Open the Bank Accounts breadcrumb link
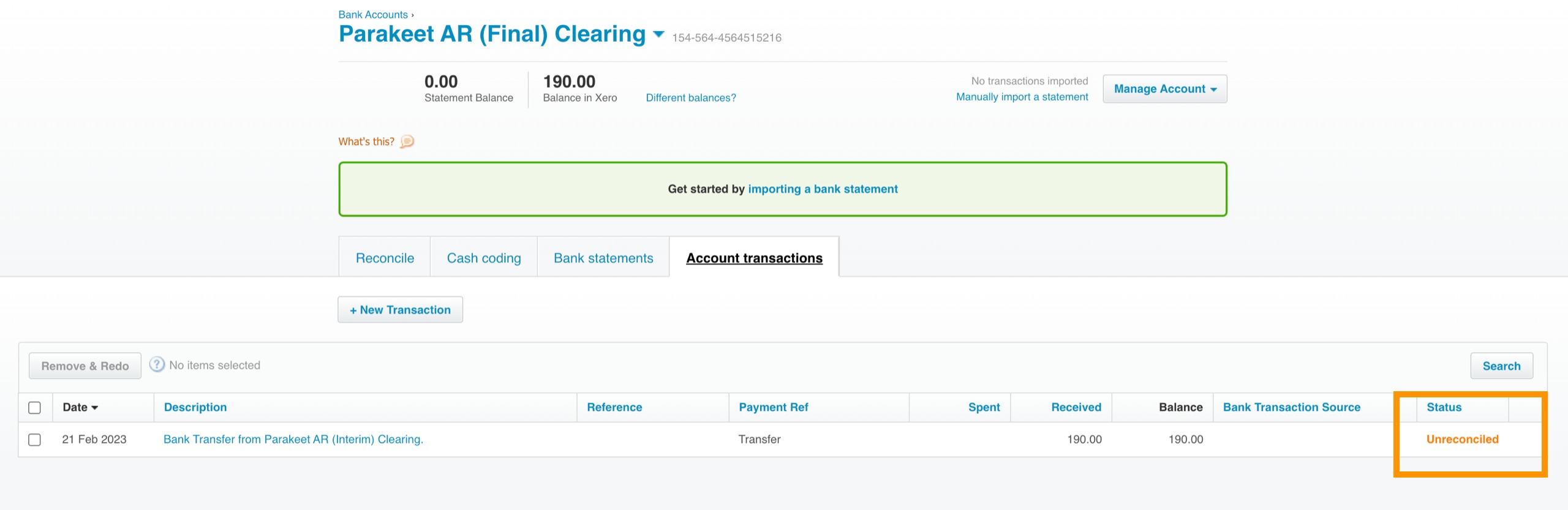 tap(373, 15)
